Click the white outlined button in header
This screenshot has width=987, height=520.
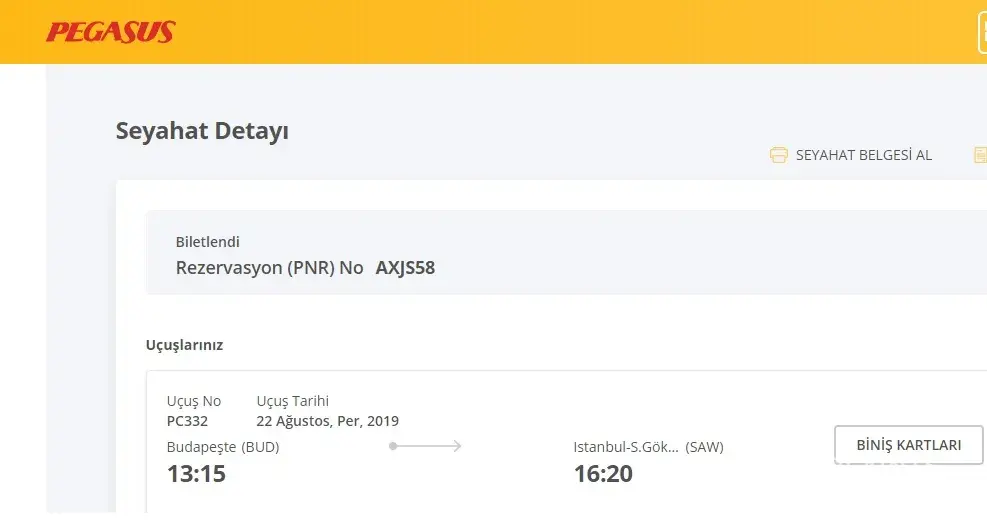(x=982, y=33)
